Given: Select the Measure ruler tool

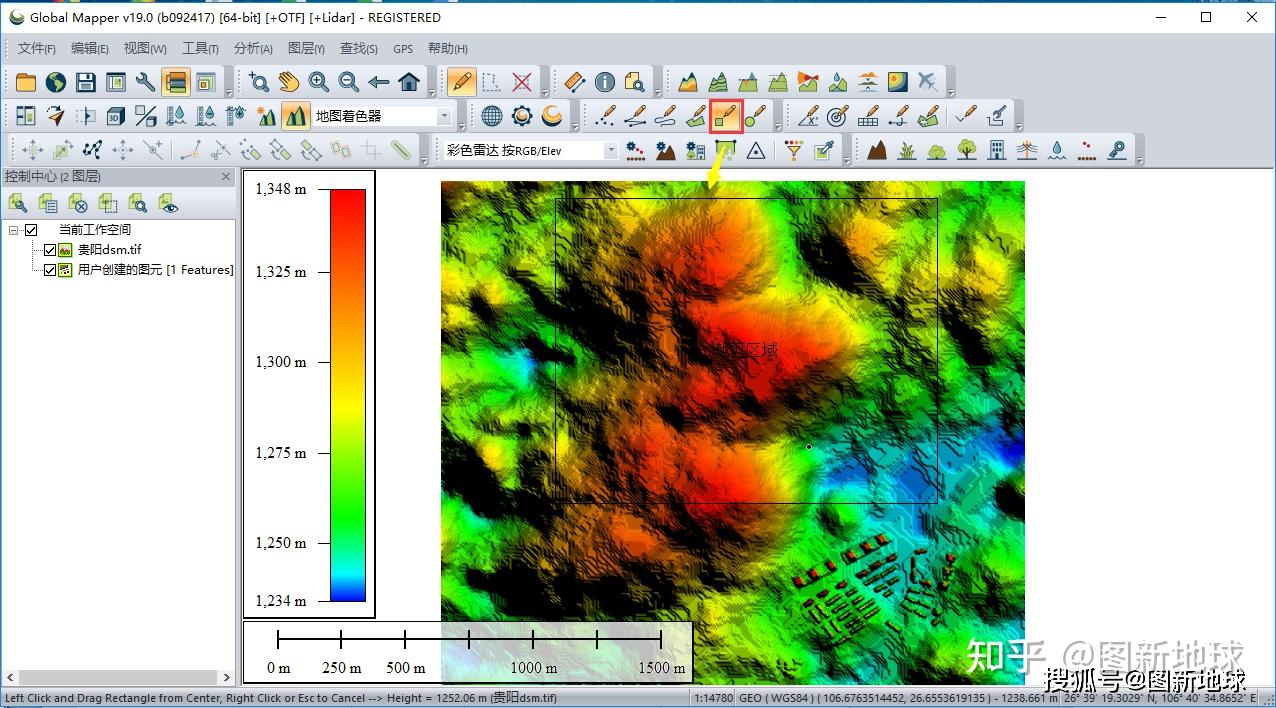Looking at the screenshot, I should 574,82.
